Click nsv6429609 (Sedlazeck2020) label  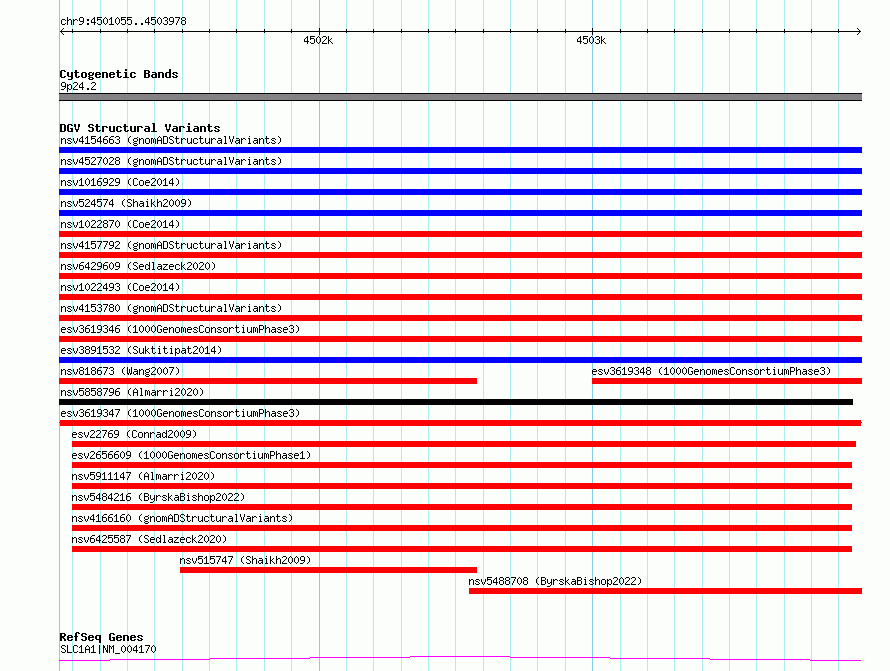coord(138,266)
